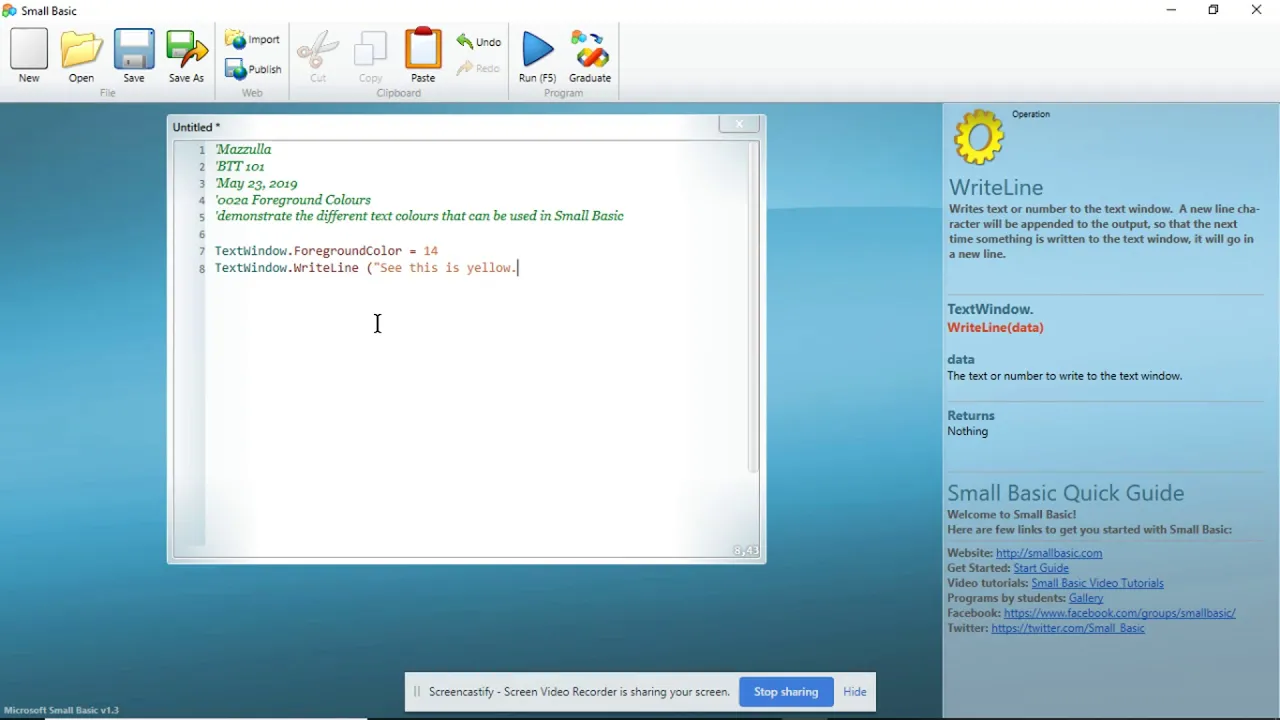Cut selection with the scissors icon
This screenshot has height=720, width=1280.
[x=318, y=55]
